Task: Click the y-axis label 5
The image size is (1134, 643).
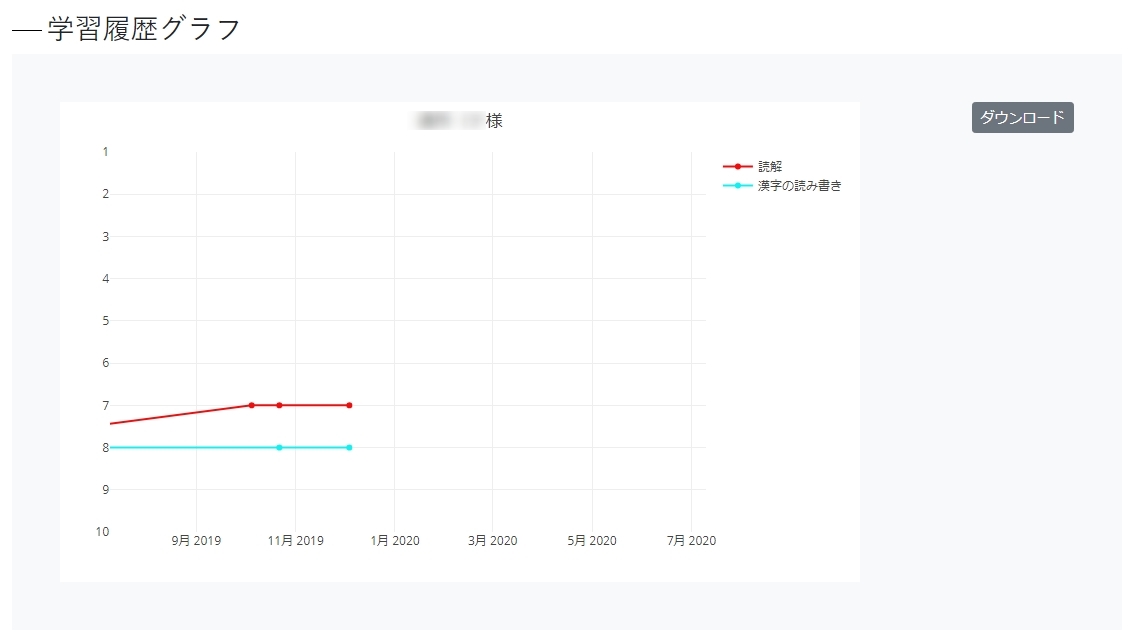Action: (x=105, y=321)
